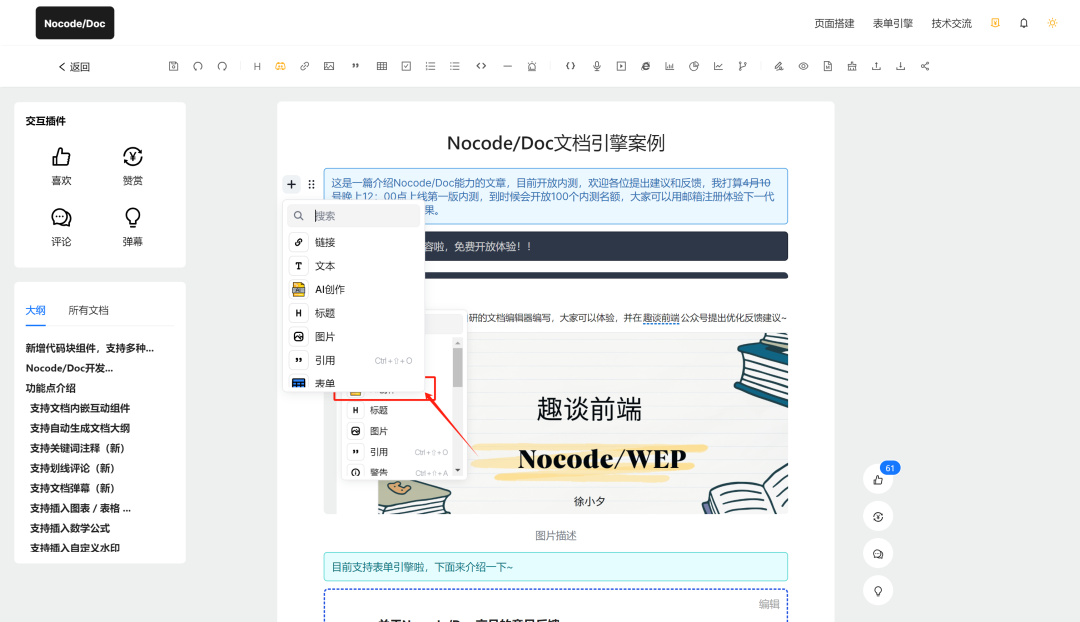Click the undo arrow in toolbar
The image size is (1080, 622).
point(198,66)
